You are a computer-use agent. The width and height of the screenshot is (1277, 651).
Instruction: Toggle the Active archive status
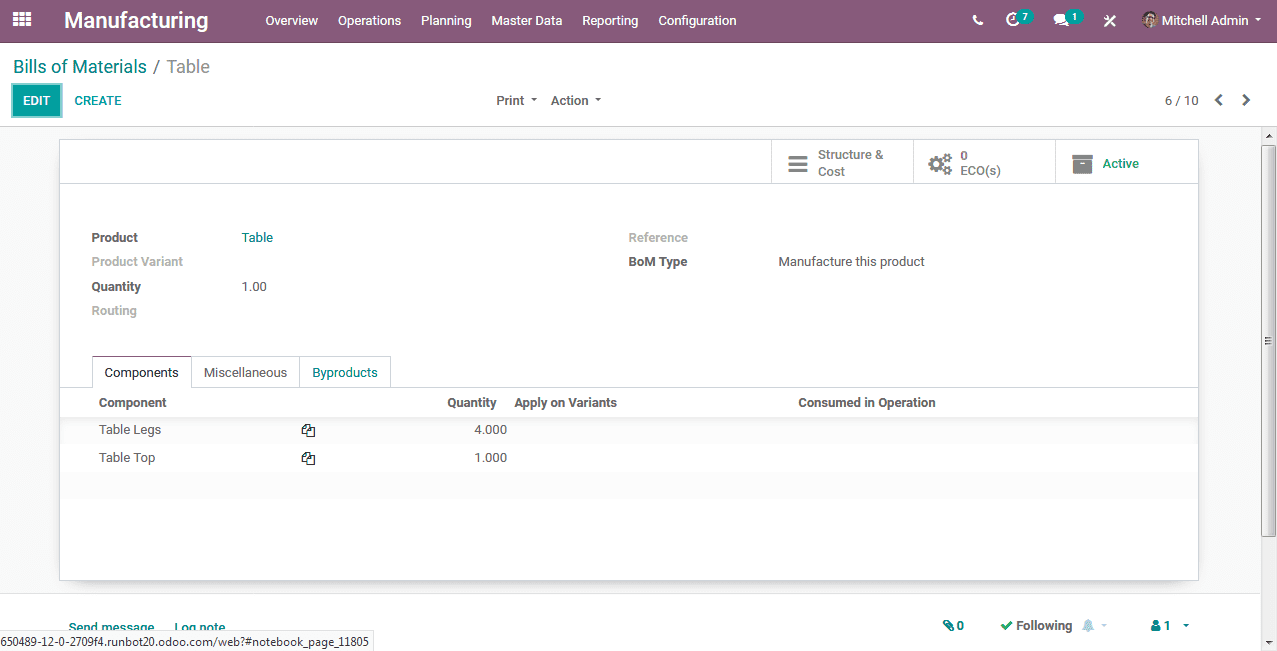click(x=1126, y=162)
